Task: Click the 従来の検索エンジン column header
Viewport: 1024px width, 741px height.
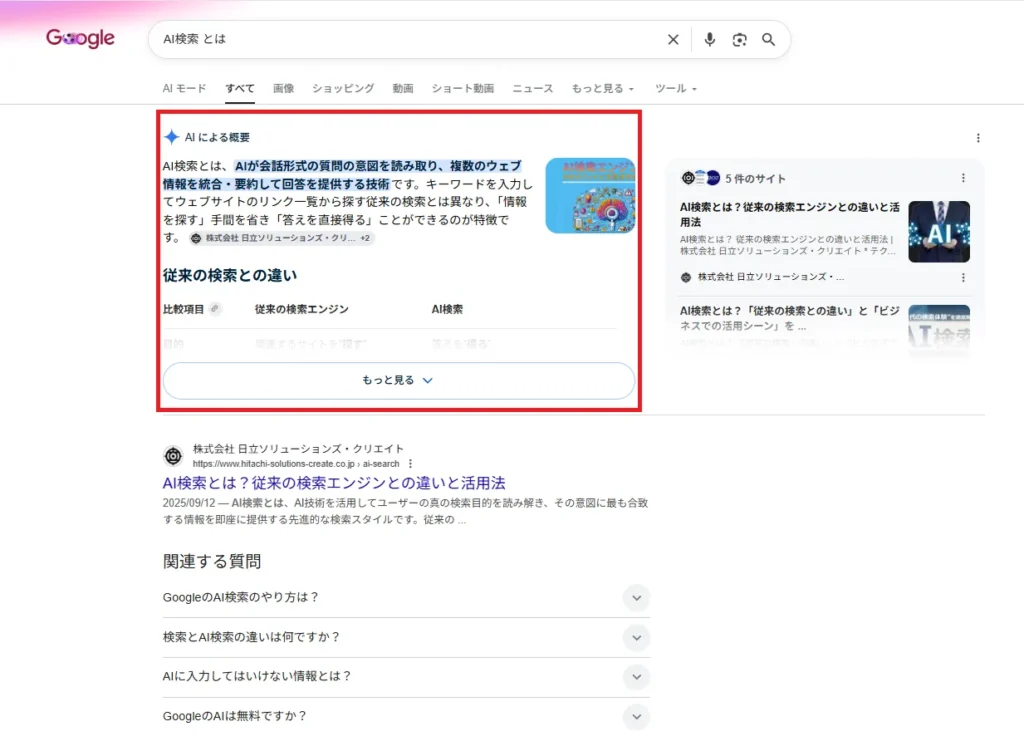Action: click(x=302, y=309)
